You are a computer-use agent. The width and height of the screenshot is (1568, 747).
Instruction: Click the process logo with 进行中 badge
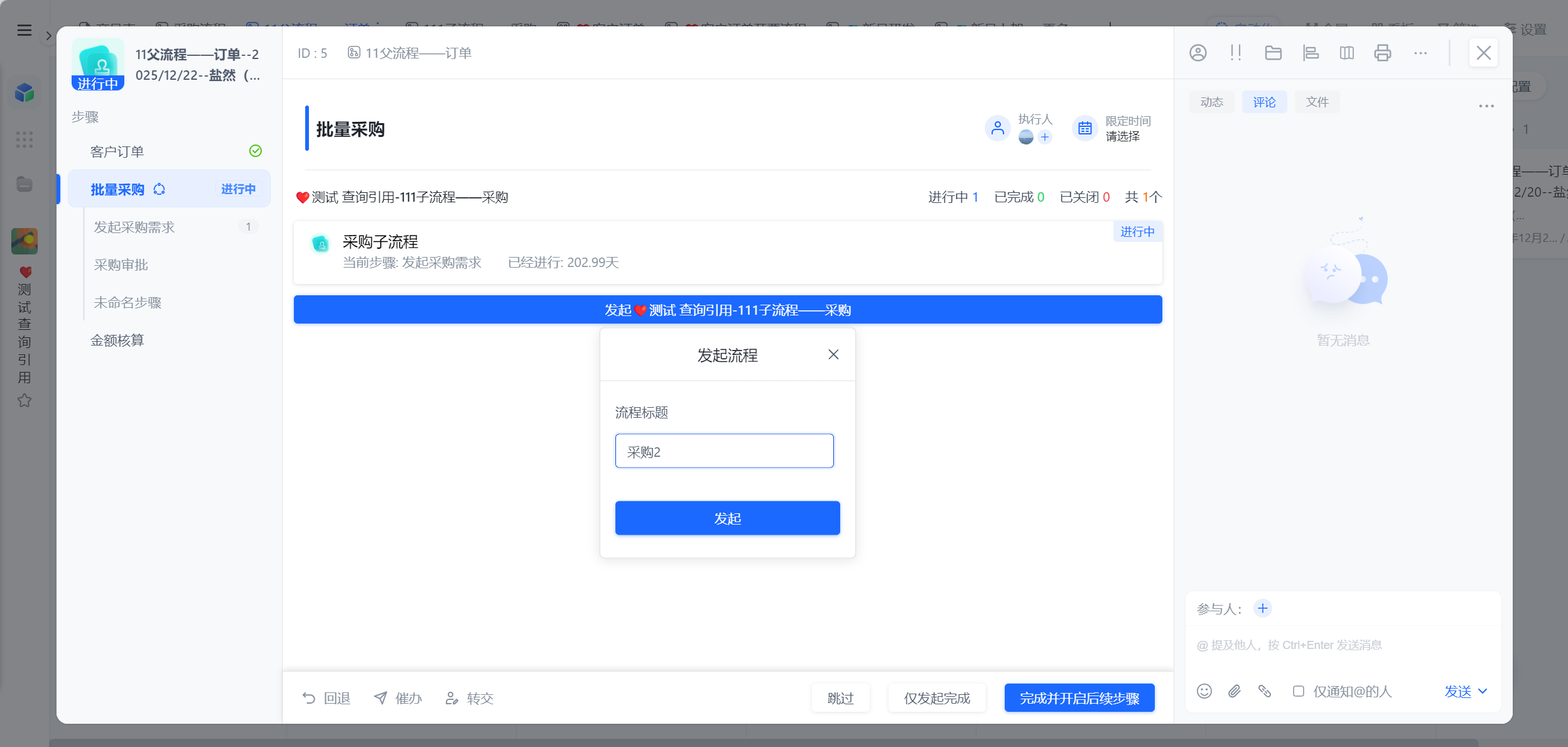98,65
